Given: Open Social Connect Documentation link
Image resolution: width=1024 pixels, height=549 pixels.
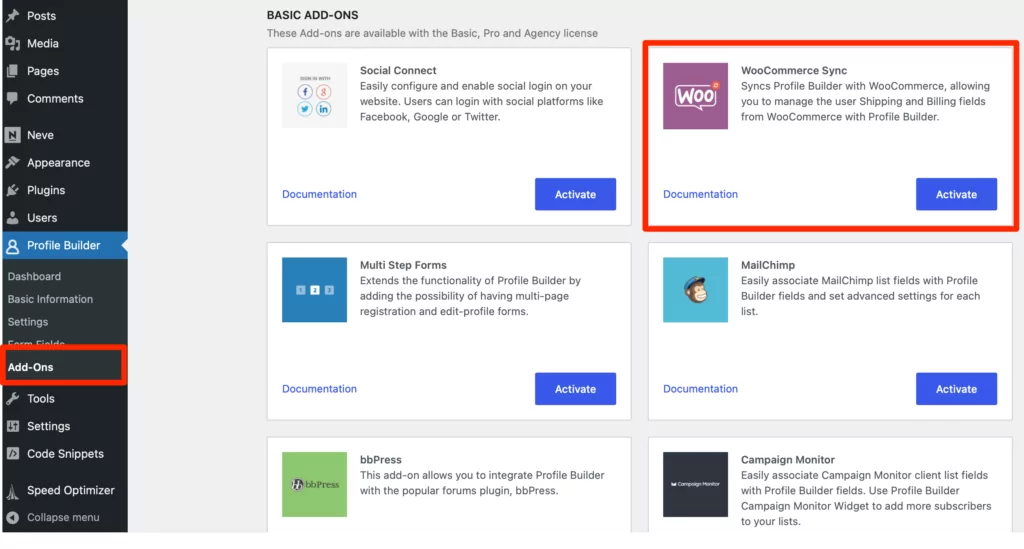Looking at the screenshot, I should click(x=319, y=194).
